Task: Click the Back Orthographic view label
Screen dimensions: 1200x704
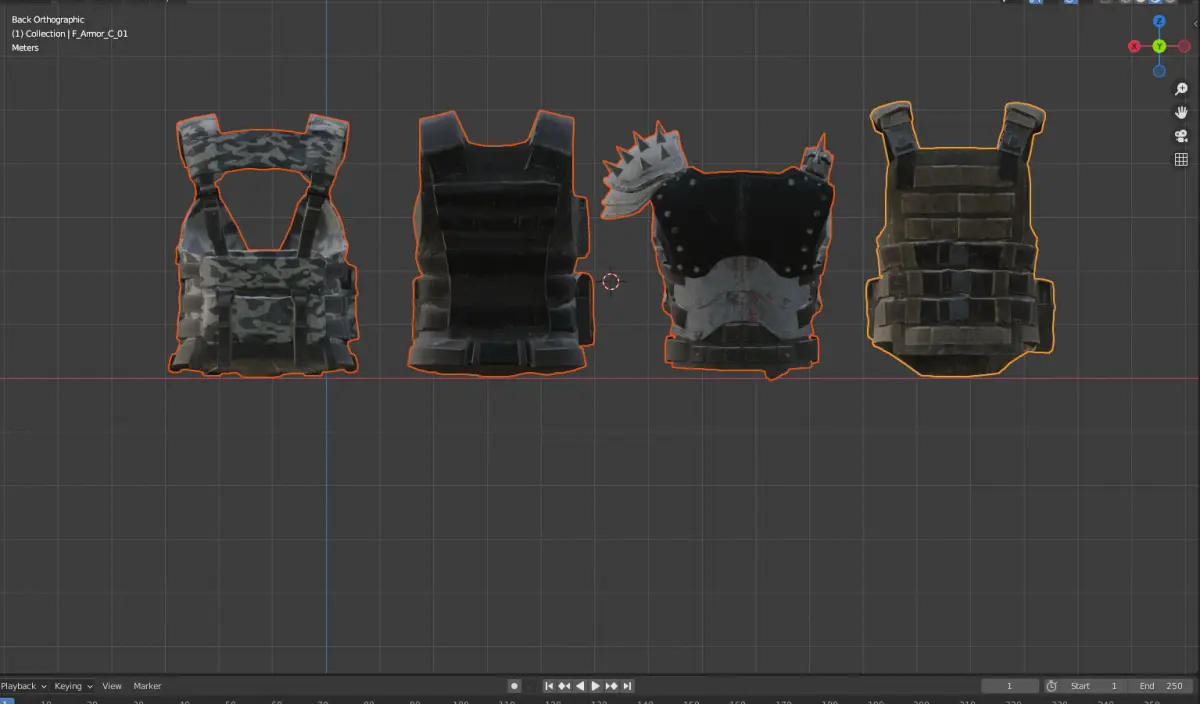Action: coord(48,20)
